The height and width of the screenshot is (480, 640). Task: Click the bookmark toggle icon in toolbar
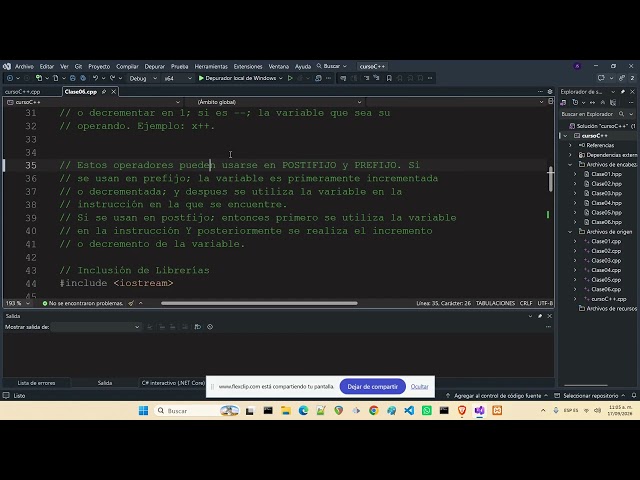click(389, 78)
